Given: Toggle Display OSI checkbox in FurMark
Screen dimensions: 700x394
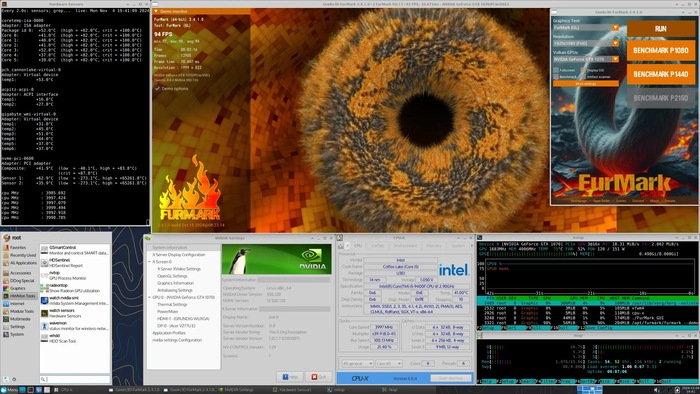Looking at the screenshot, I should click(x=583, y=70).
